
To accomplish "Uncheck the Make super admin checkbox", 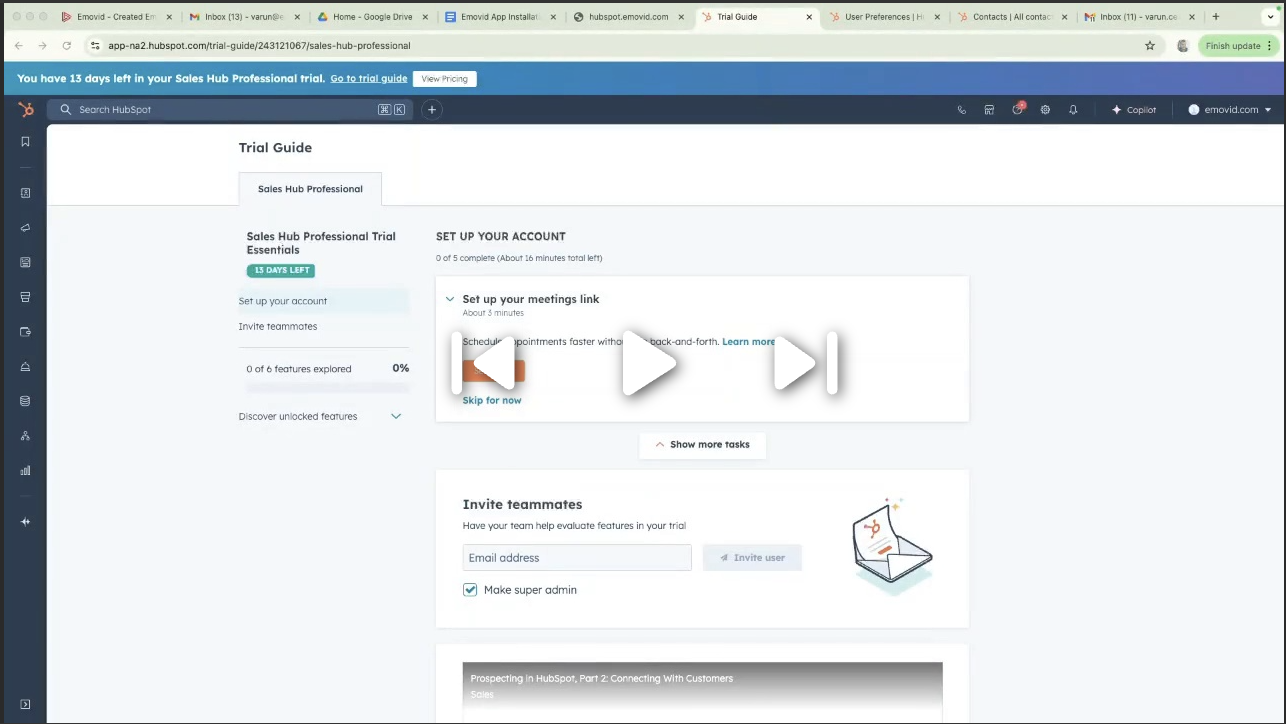I will click(x=470, y=590).
